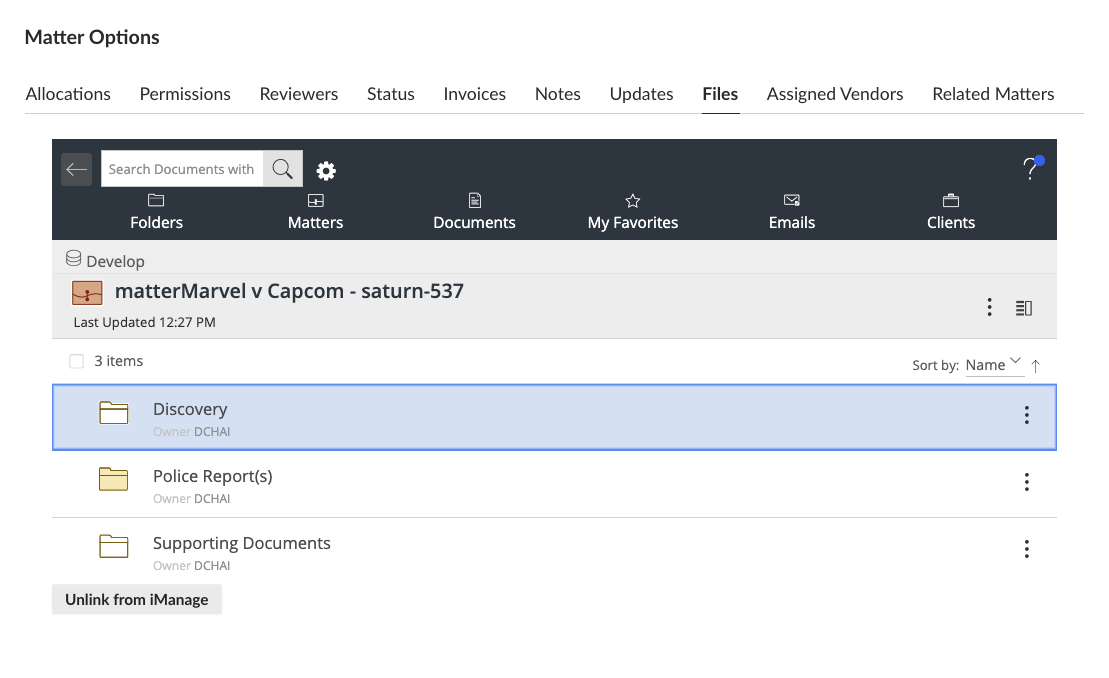
Task: Click the Unlink from iManage button
Action: [137, 600]
